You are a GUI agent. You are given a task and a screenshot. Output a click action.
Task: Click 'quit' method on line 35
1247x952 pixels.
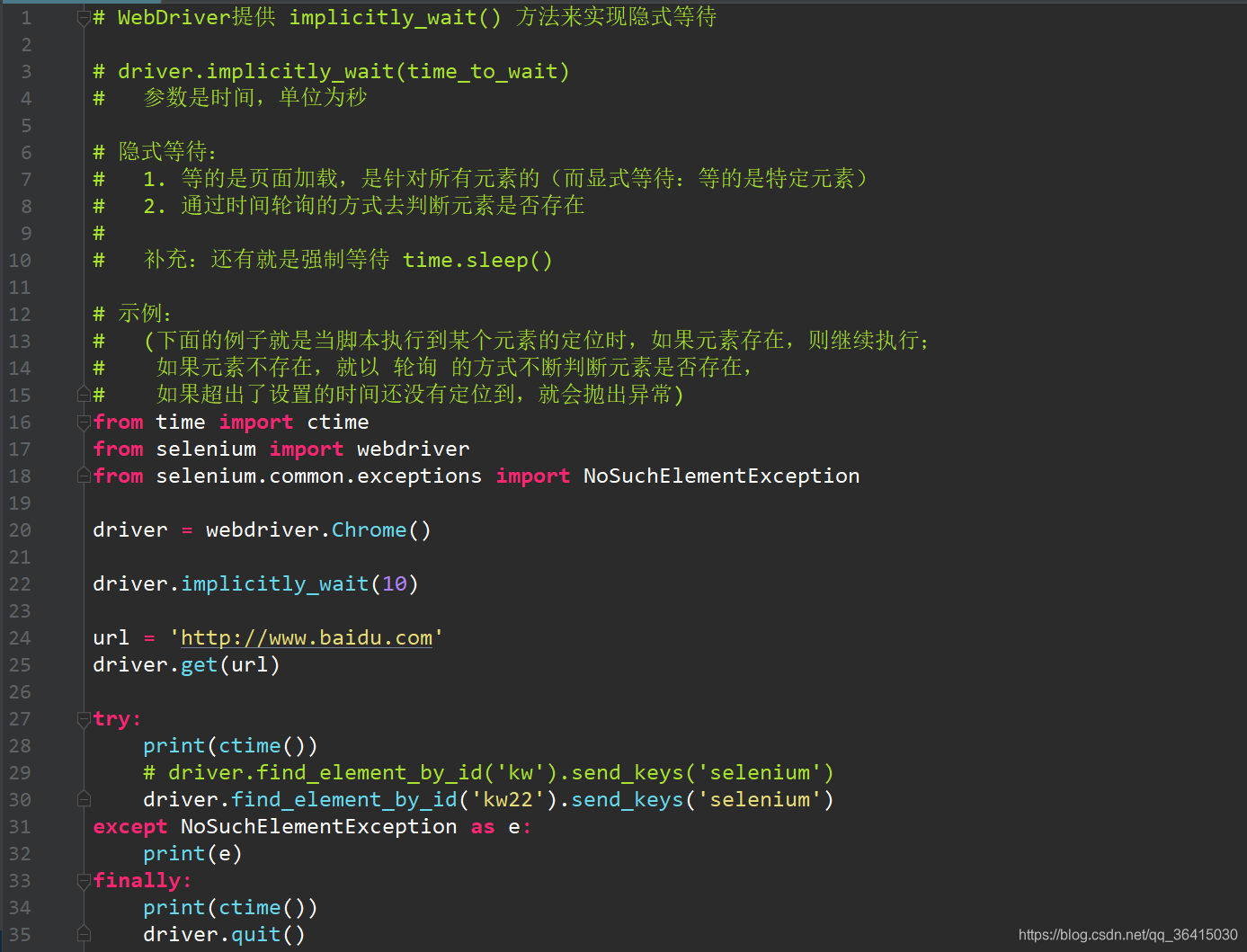coord(256,936)
